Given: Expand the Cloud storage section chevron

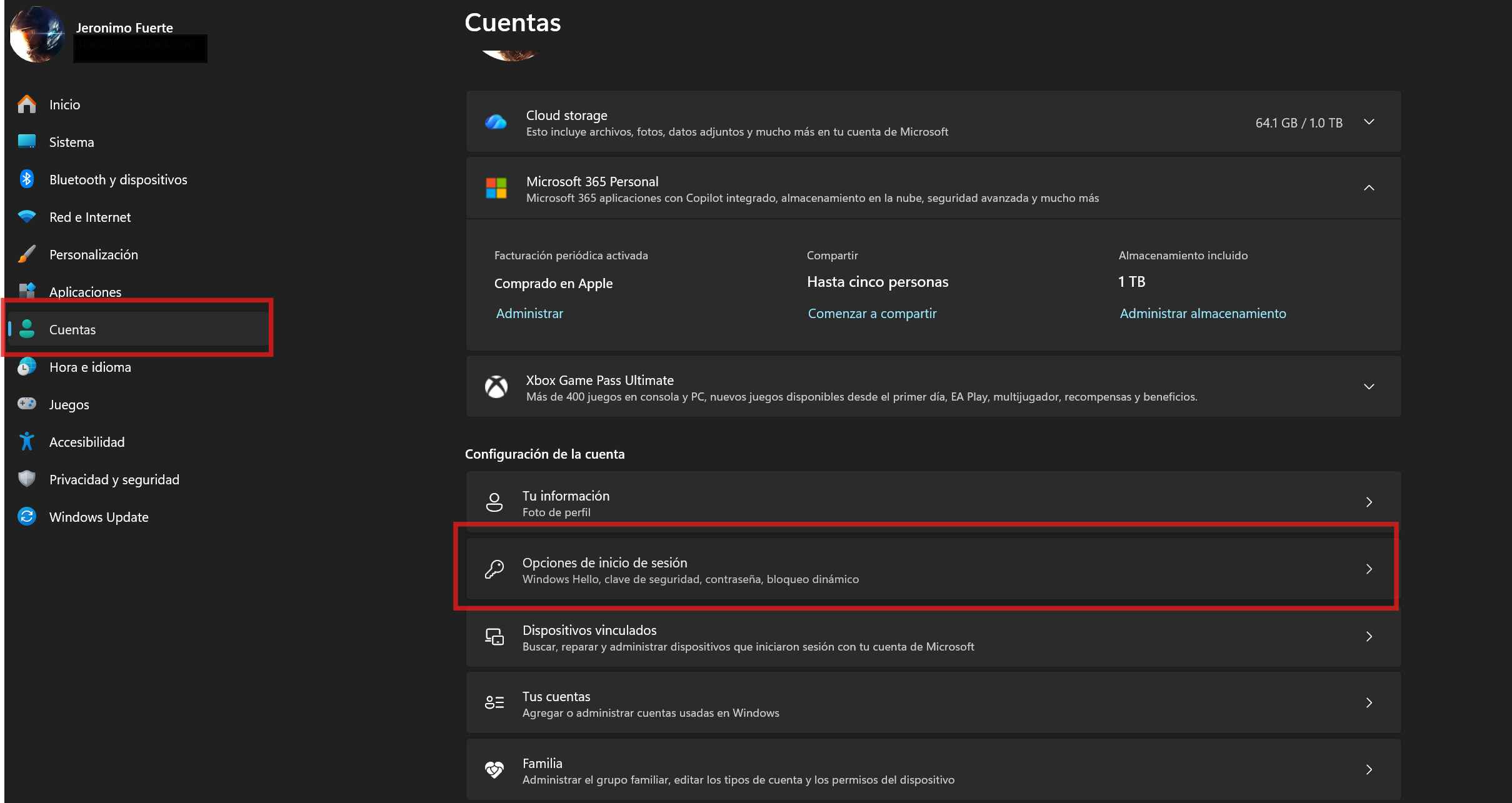Looking at the screenshot, I should tap(1369, 122).
